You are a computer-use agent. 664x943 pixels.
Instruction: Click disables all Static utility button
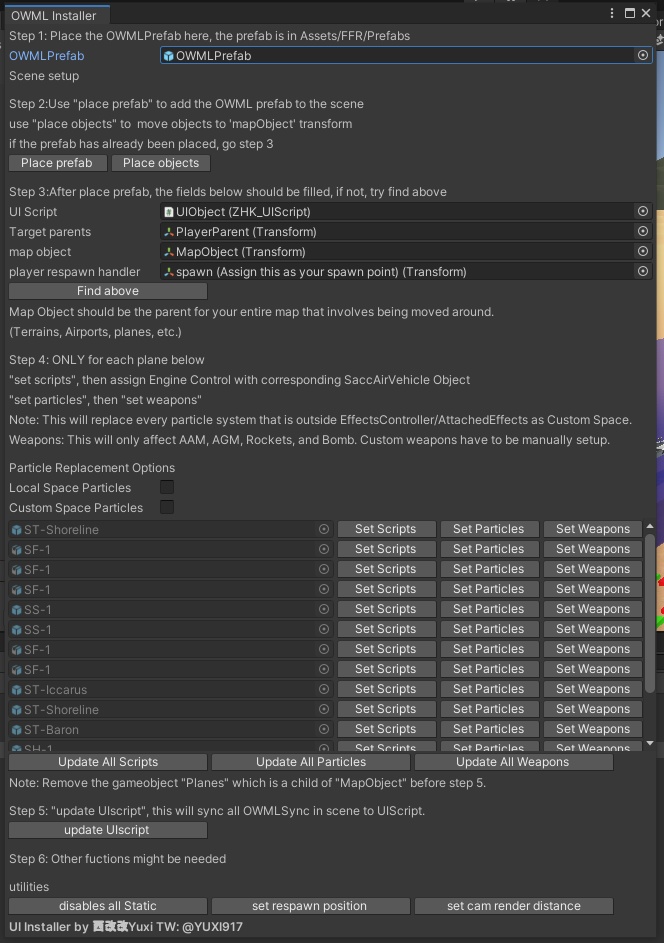(x=108, y=906)
